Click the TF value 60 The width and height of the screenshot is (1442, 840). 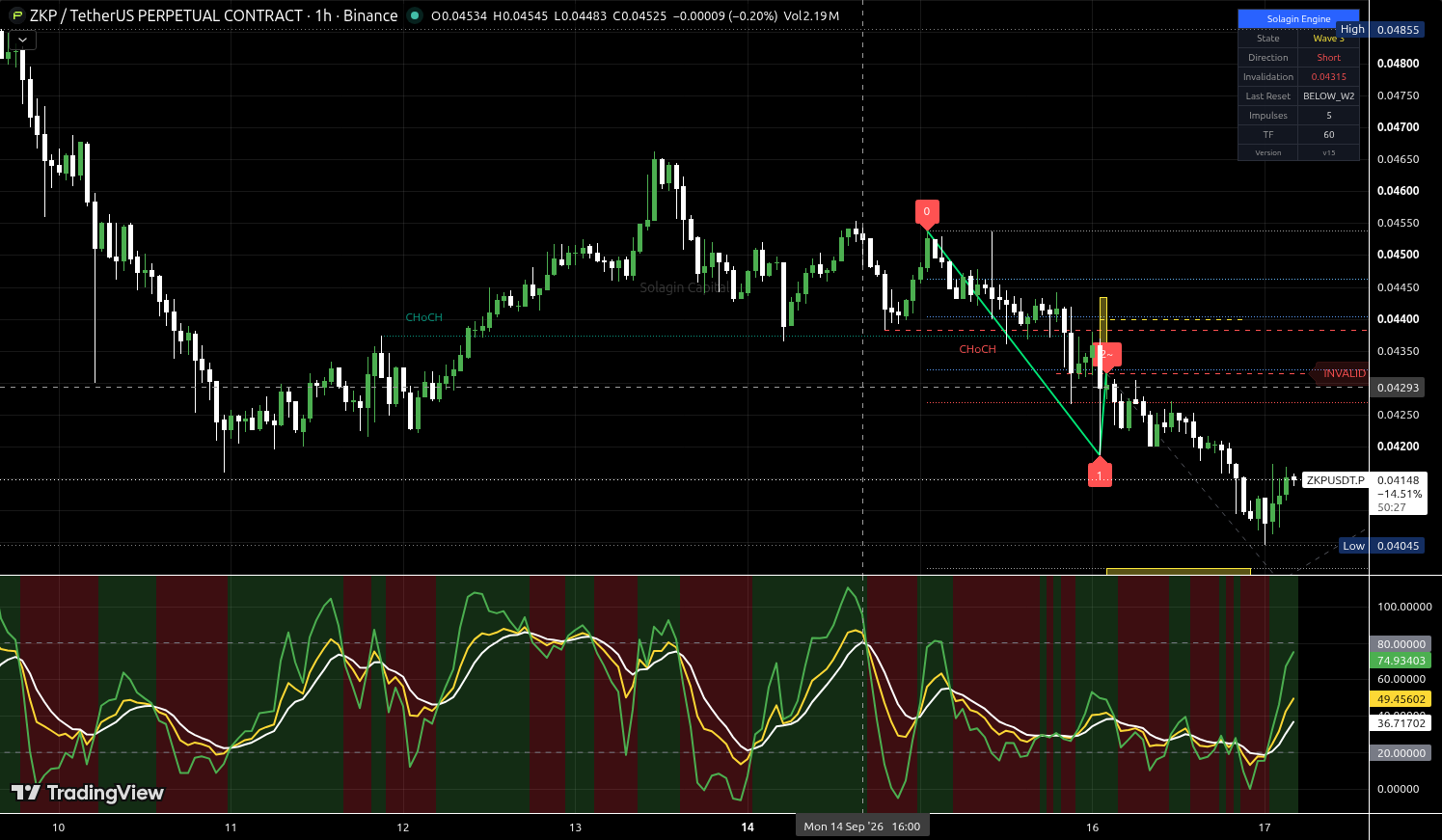pos(1328,135)
